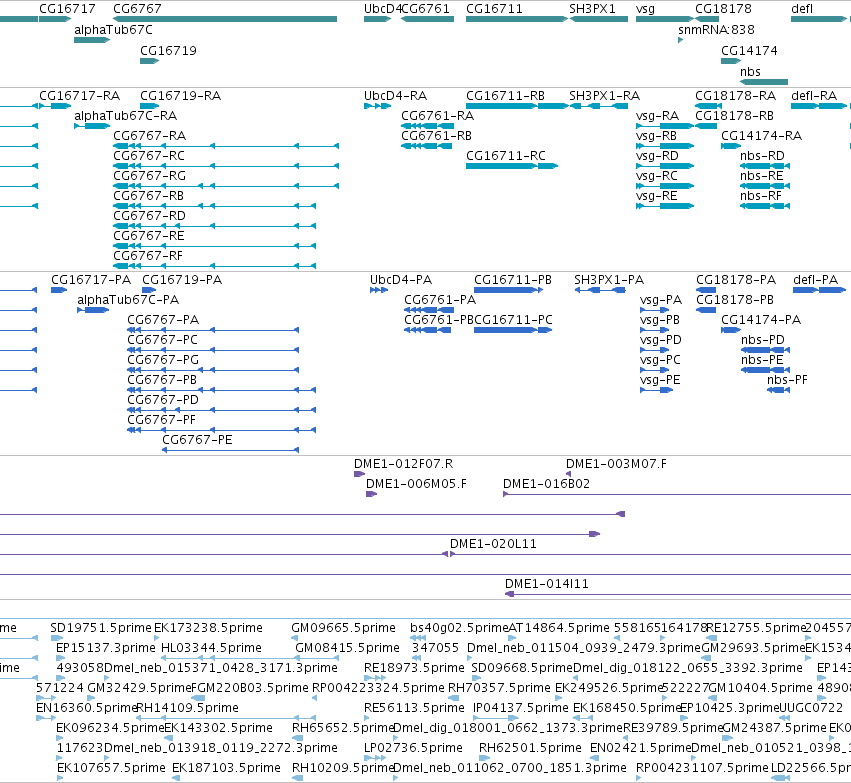Select transcript CG6767-RF label
Screen dimensions: 851x783
point(148,256)
